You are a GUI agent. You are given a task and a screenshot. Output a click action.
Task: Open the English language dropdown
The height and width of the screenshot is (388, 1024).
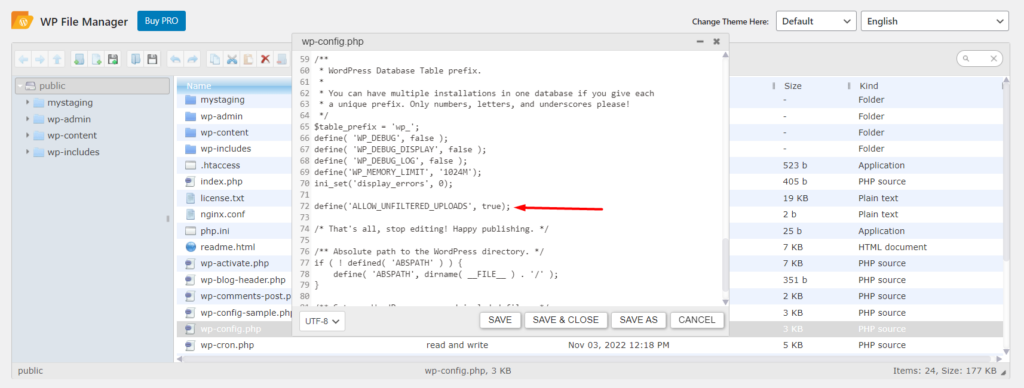935,21
